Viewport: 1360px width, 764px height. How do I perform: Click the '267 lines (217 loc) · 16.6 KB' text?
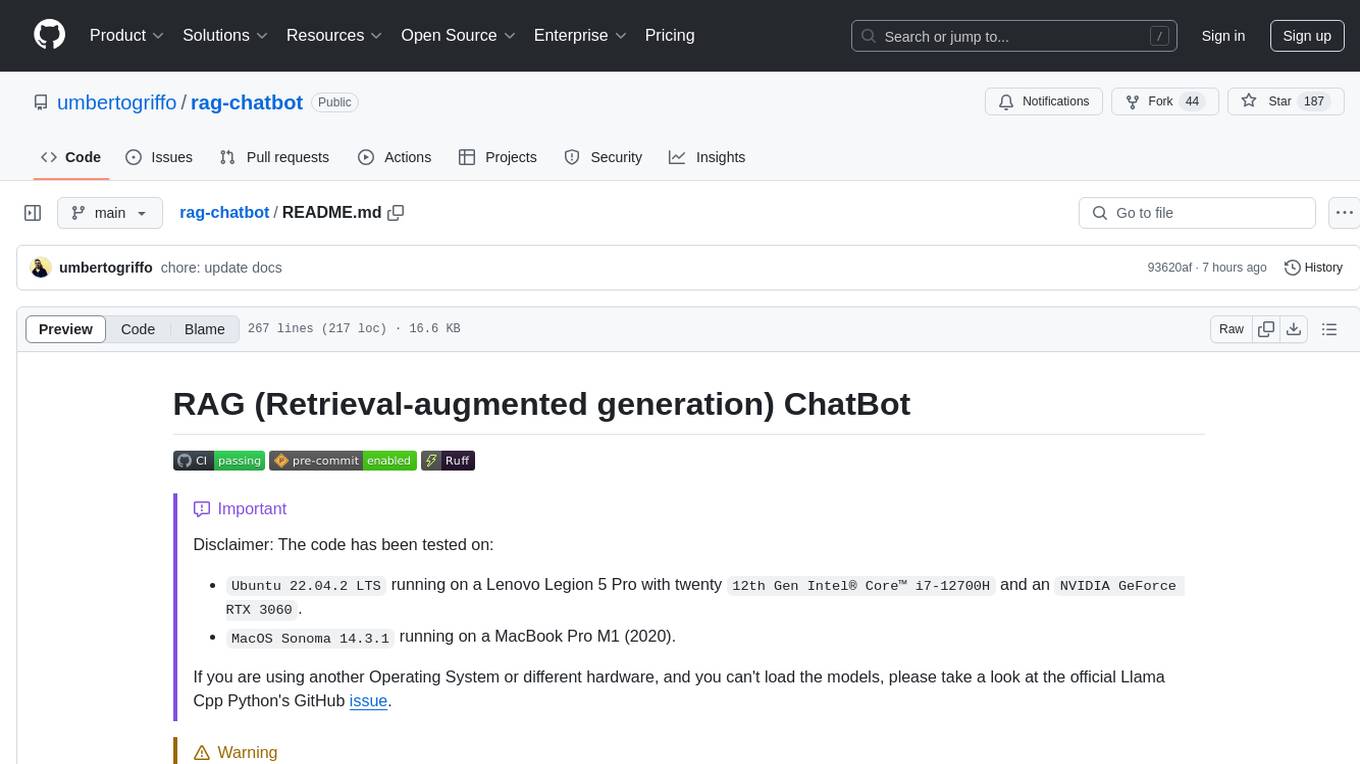click(354, 329)
